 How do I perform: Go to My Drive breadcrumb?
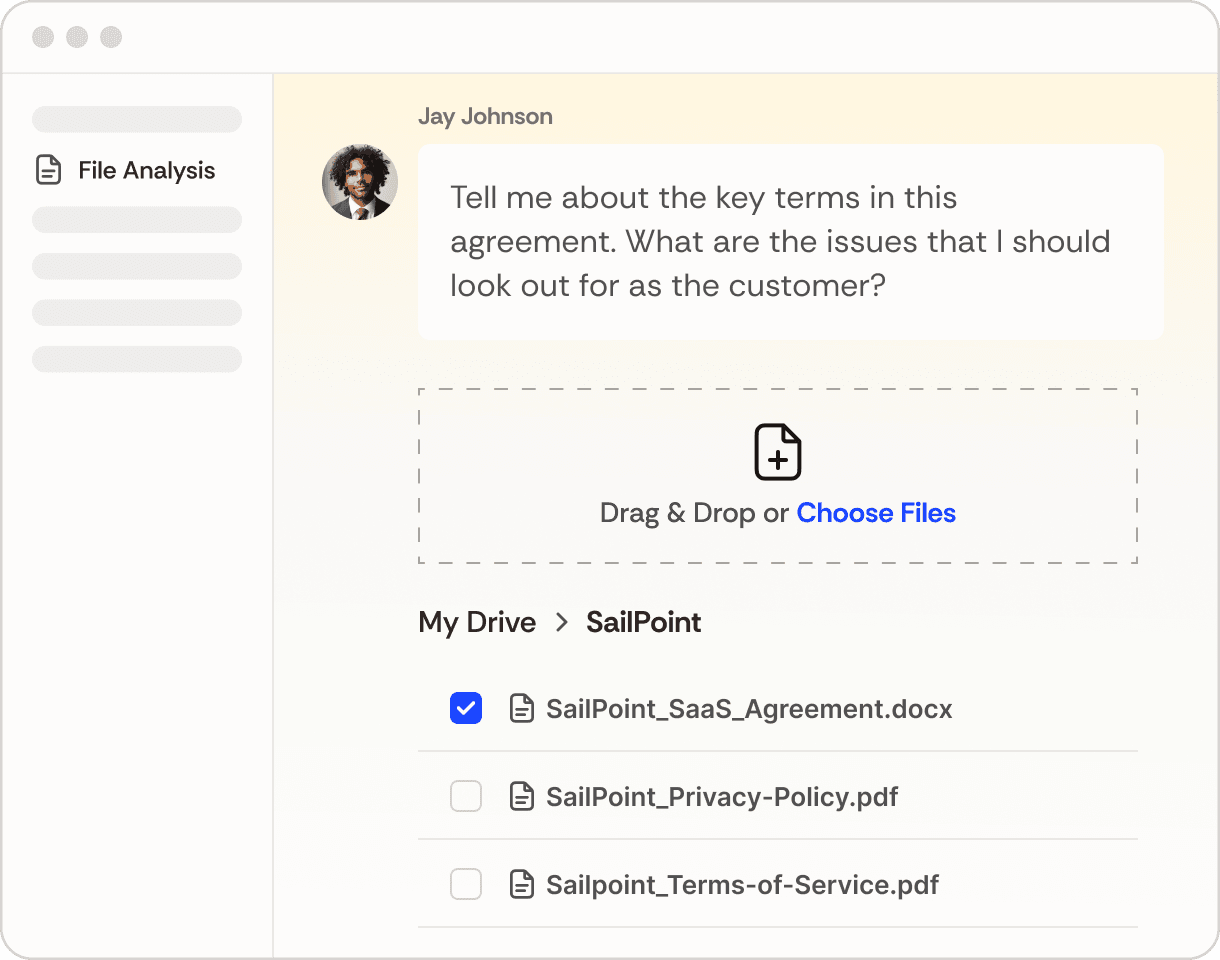(x=477, y=622)
